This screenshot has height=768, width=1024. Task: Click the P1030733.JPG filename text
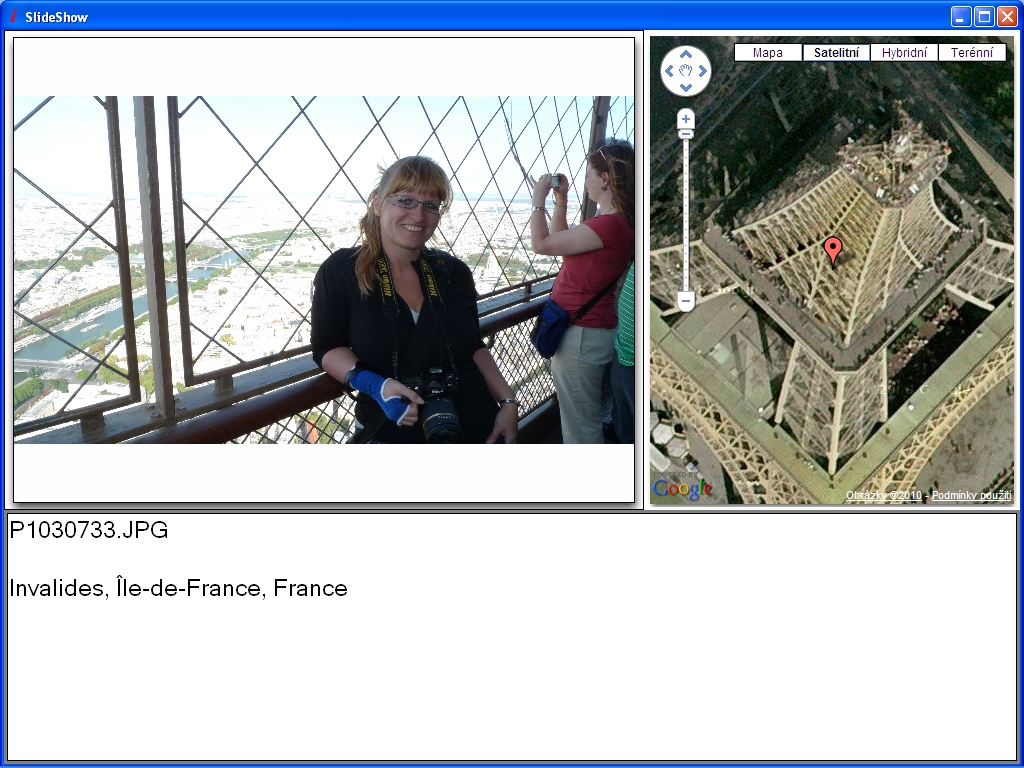click(89, 531)
